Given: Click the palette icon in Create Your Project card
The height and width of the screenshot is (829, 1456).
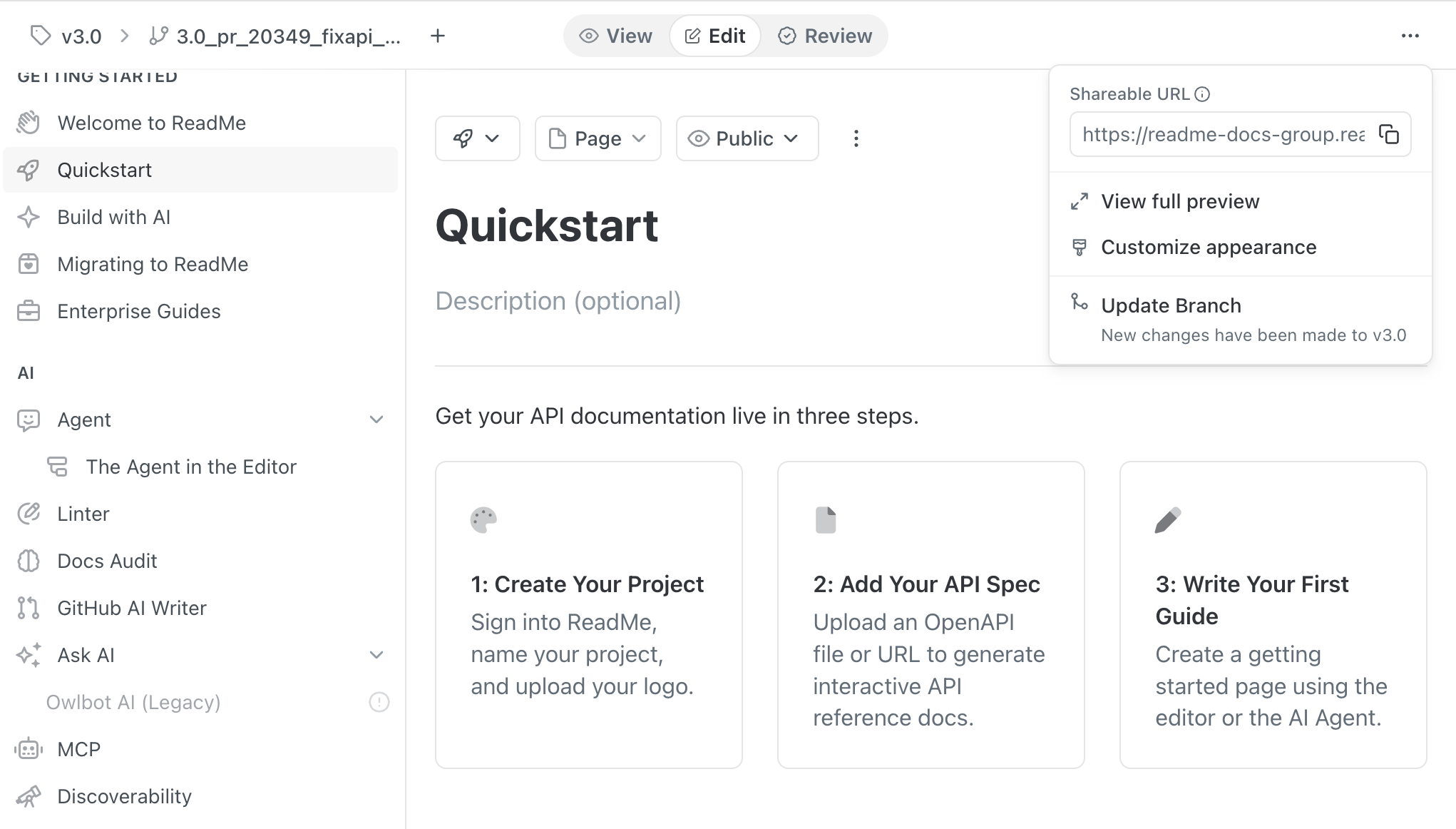Looking at the screenshot, I should (x=483, y=520).
